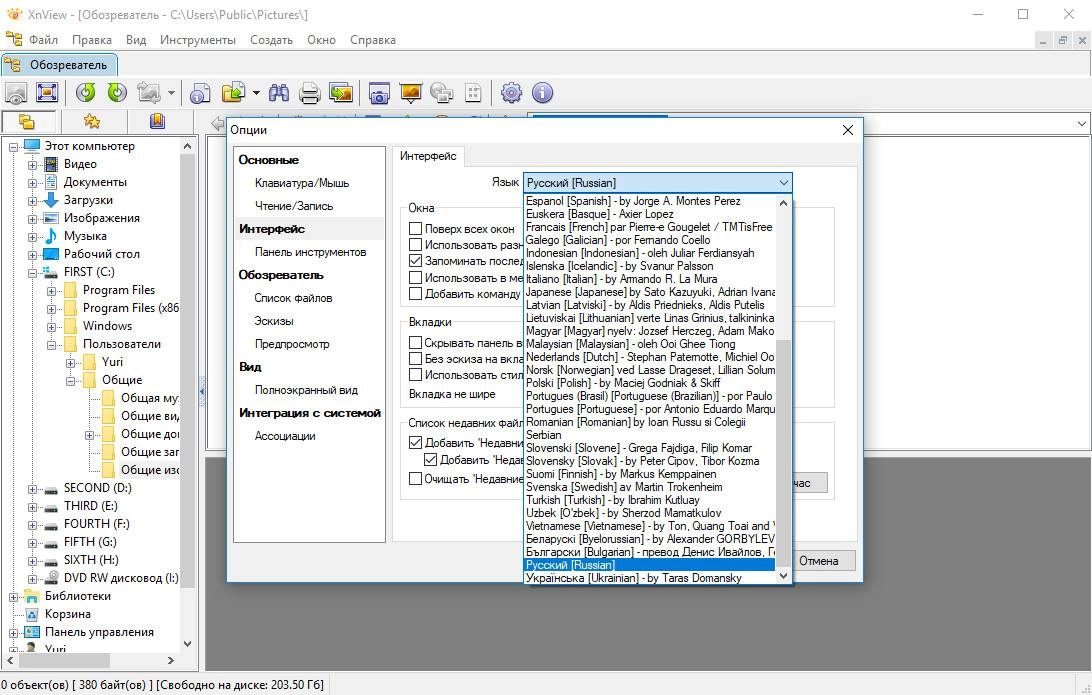Select the Корзина tree item
1092x695 pixels.
68,614
